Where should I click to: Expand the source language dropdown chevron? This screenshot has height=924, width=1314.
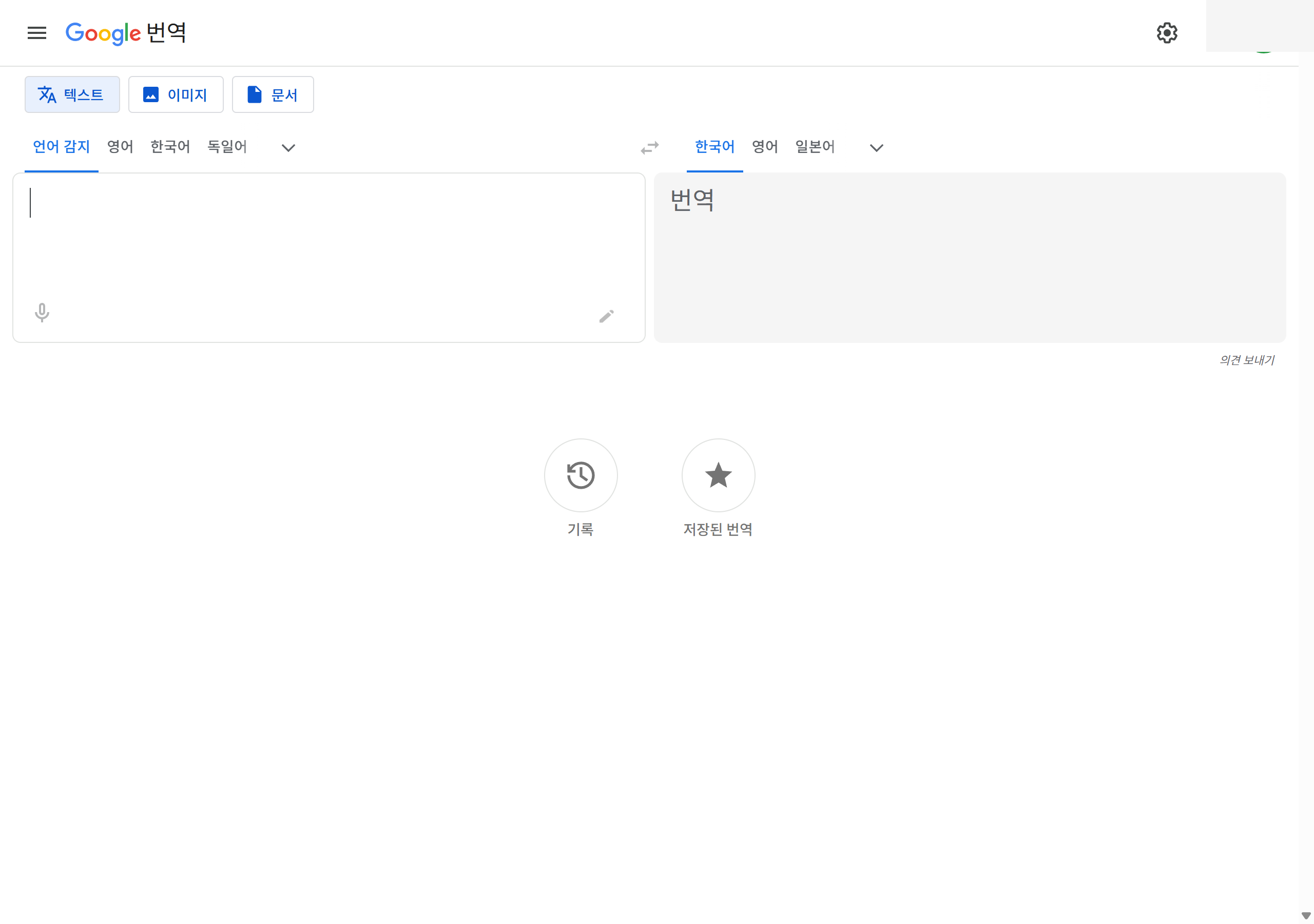pyautogui.click(x=288, y=148)
